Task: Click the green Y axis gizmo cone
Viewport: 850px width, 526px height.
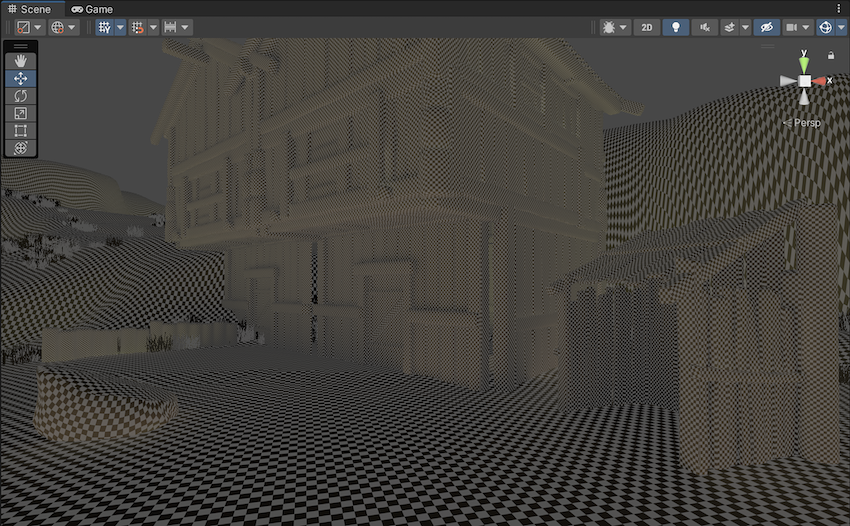Action: [x=805, y=62]
